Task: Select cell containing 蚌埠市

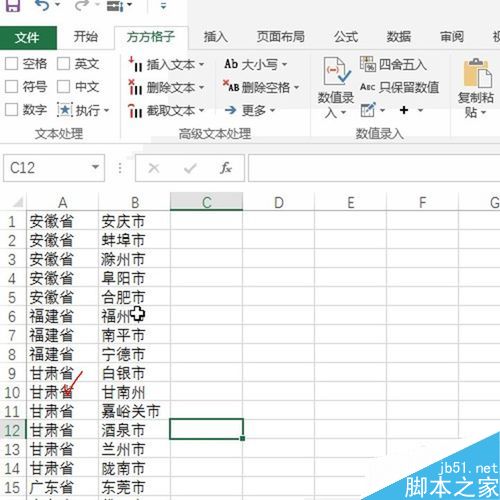Action: pyautogui.click(x=135, y=240)
